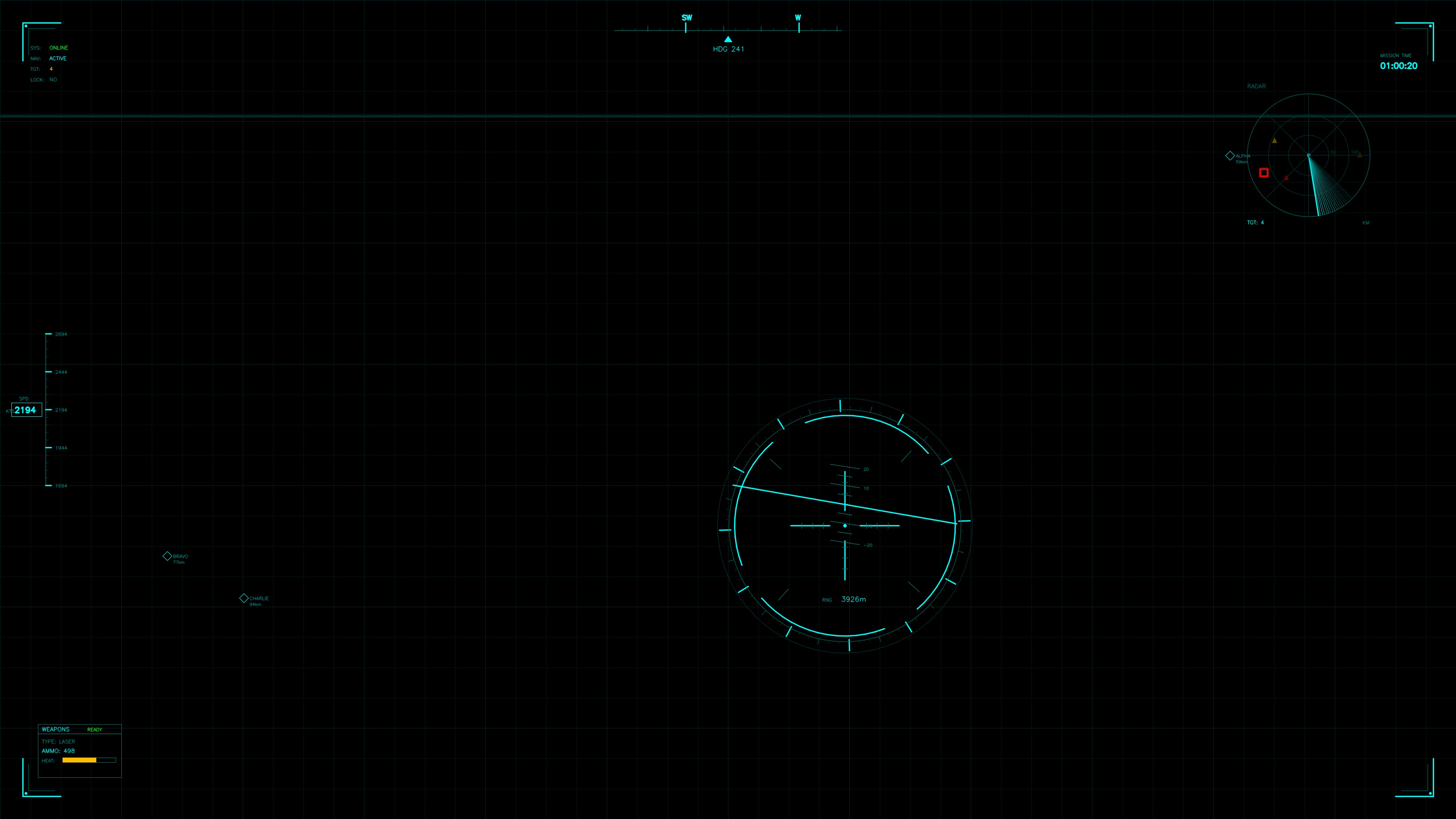This screenshot has height=819, width=1456.
Task: Click the red square target on the radar
Action: tap(1264, 173)
